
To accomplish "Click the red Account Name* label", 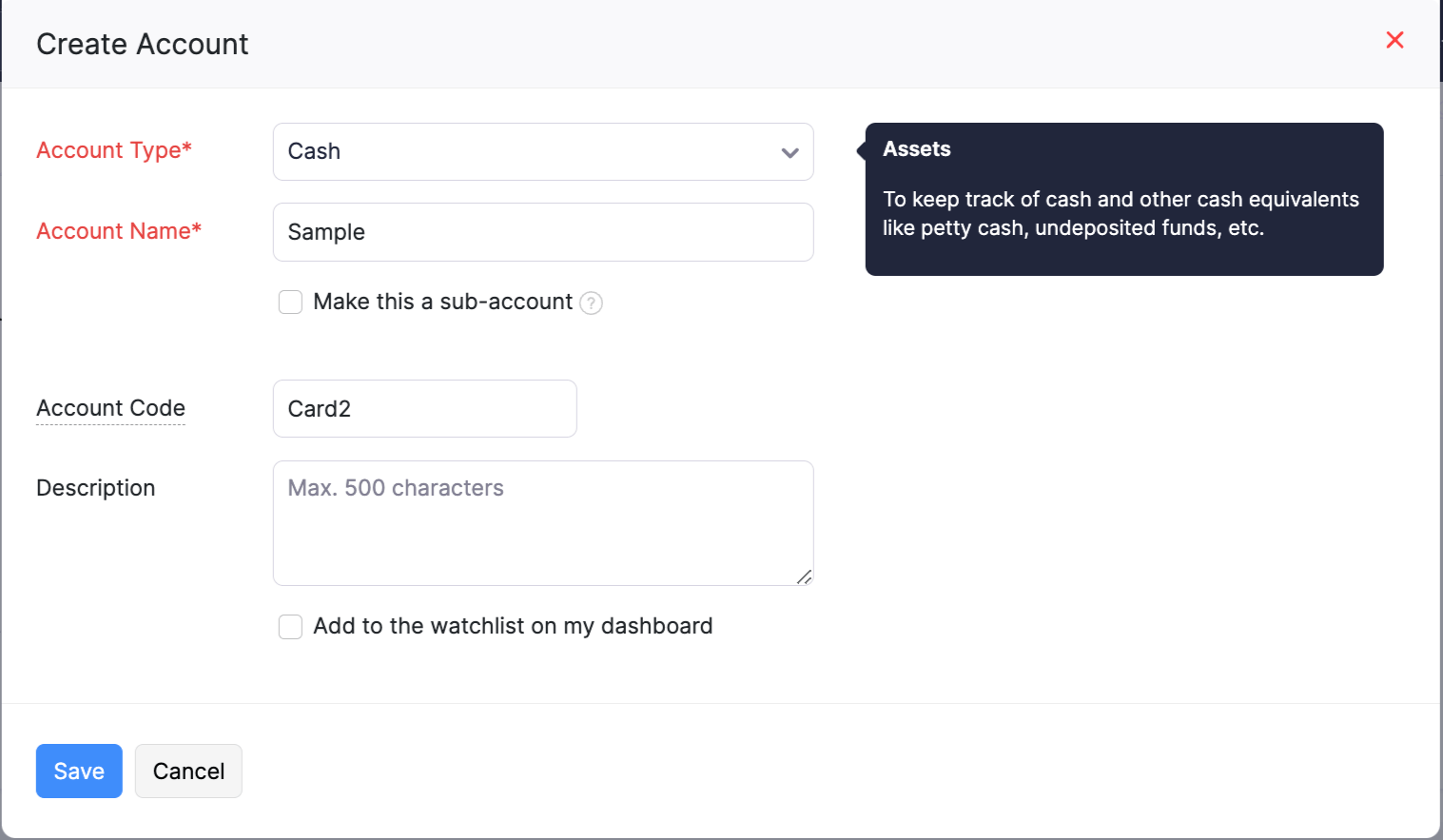I will pos(119,231).
